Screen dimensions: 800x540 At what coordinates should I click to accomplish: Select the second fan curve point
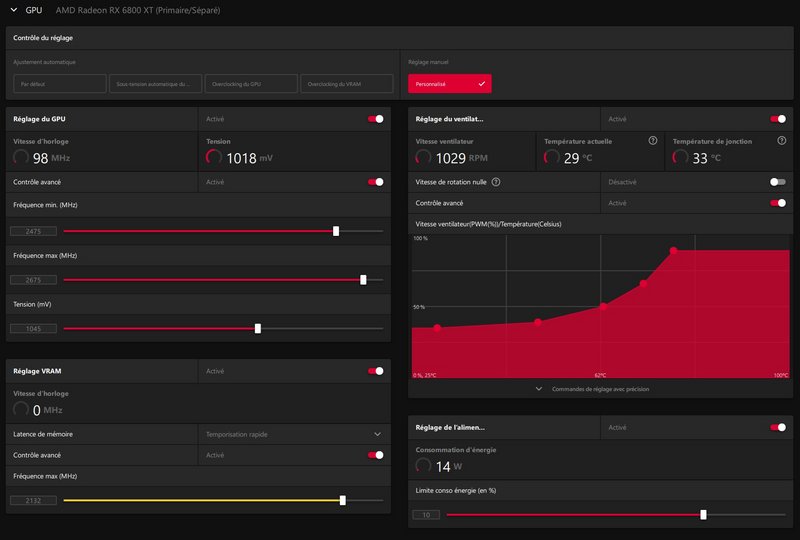point(538,322)
